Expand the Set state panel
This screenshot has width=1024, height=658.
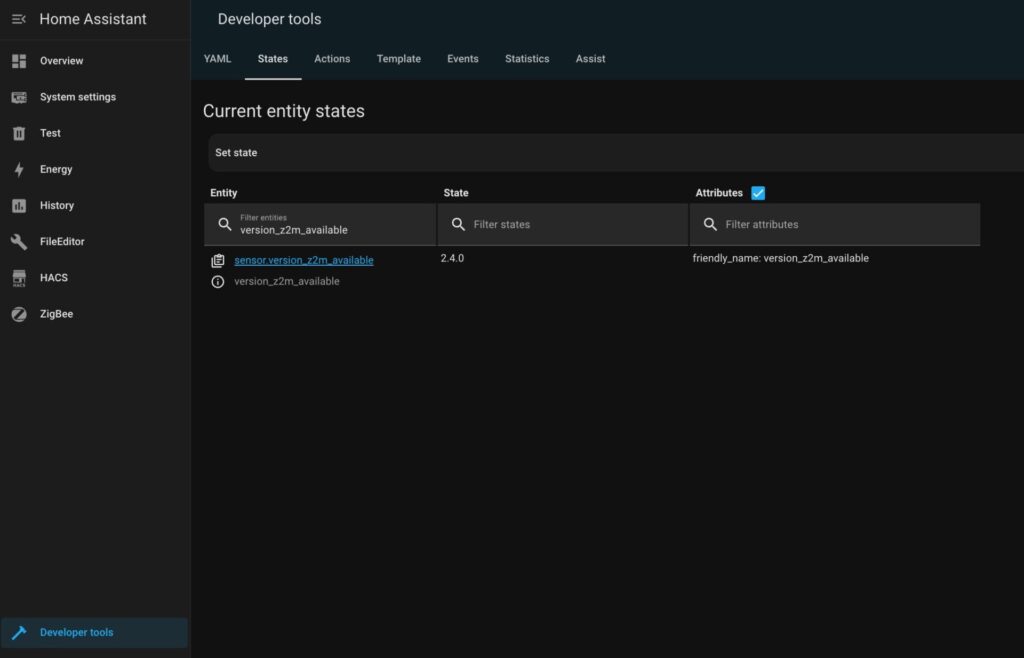(616, 153)
